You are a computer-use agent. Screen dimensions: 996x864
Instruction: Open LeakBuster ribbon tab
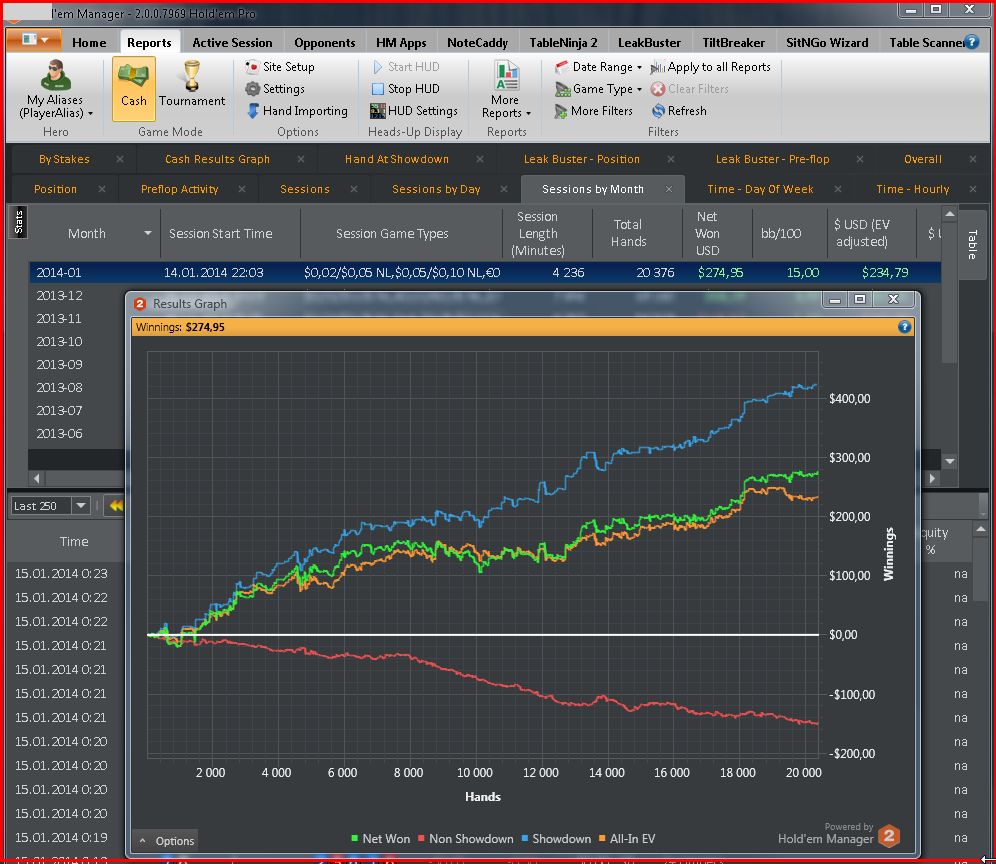(x=649, y=43)
